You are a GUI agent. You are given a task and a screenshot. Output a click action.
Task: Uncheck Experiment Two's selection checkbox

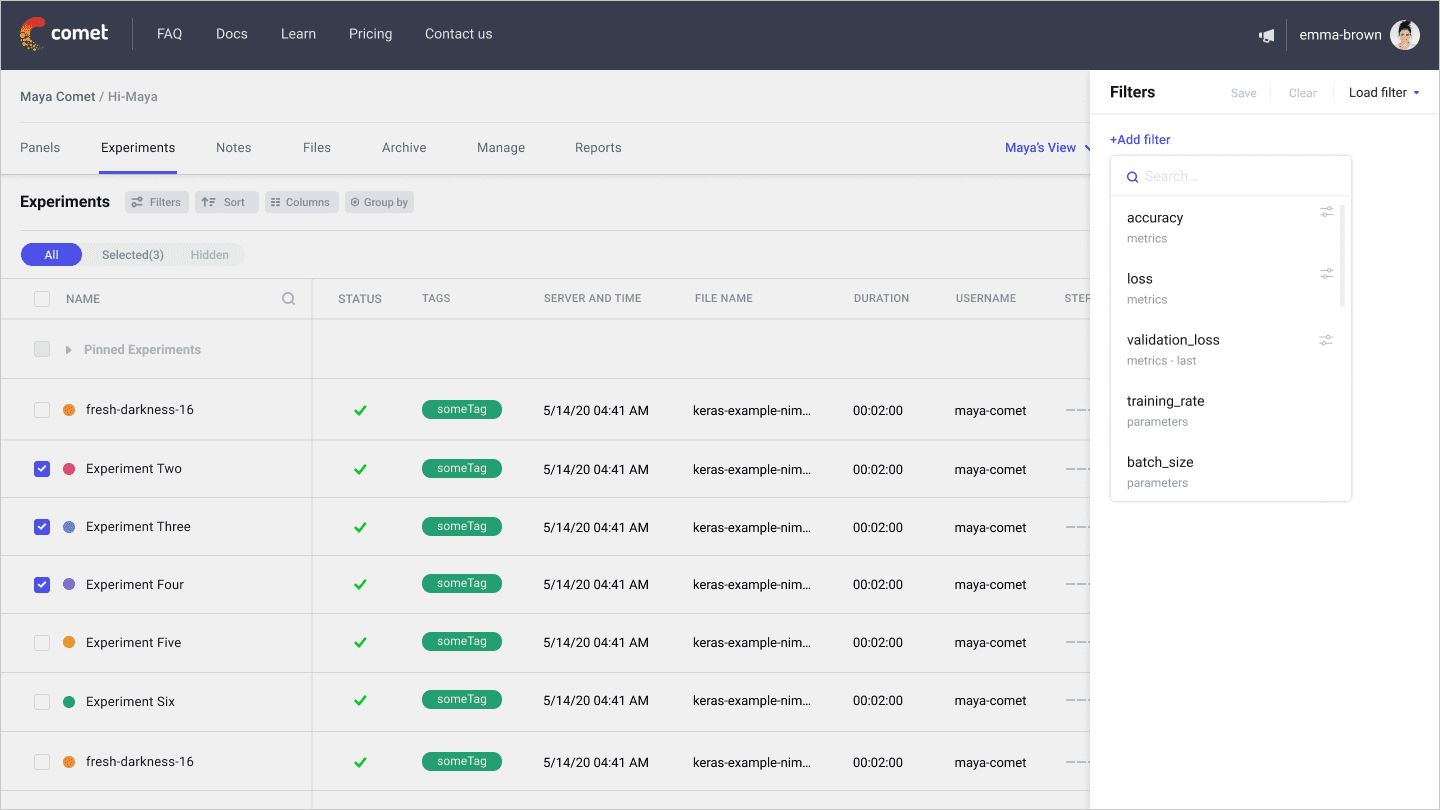click(41, 468)
